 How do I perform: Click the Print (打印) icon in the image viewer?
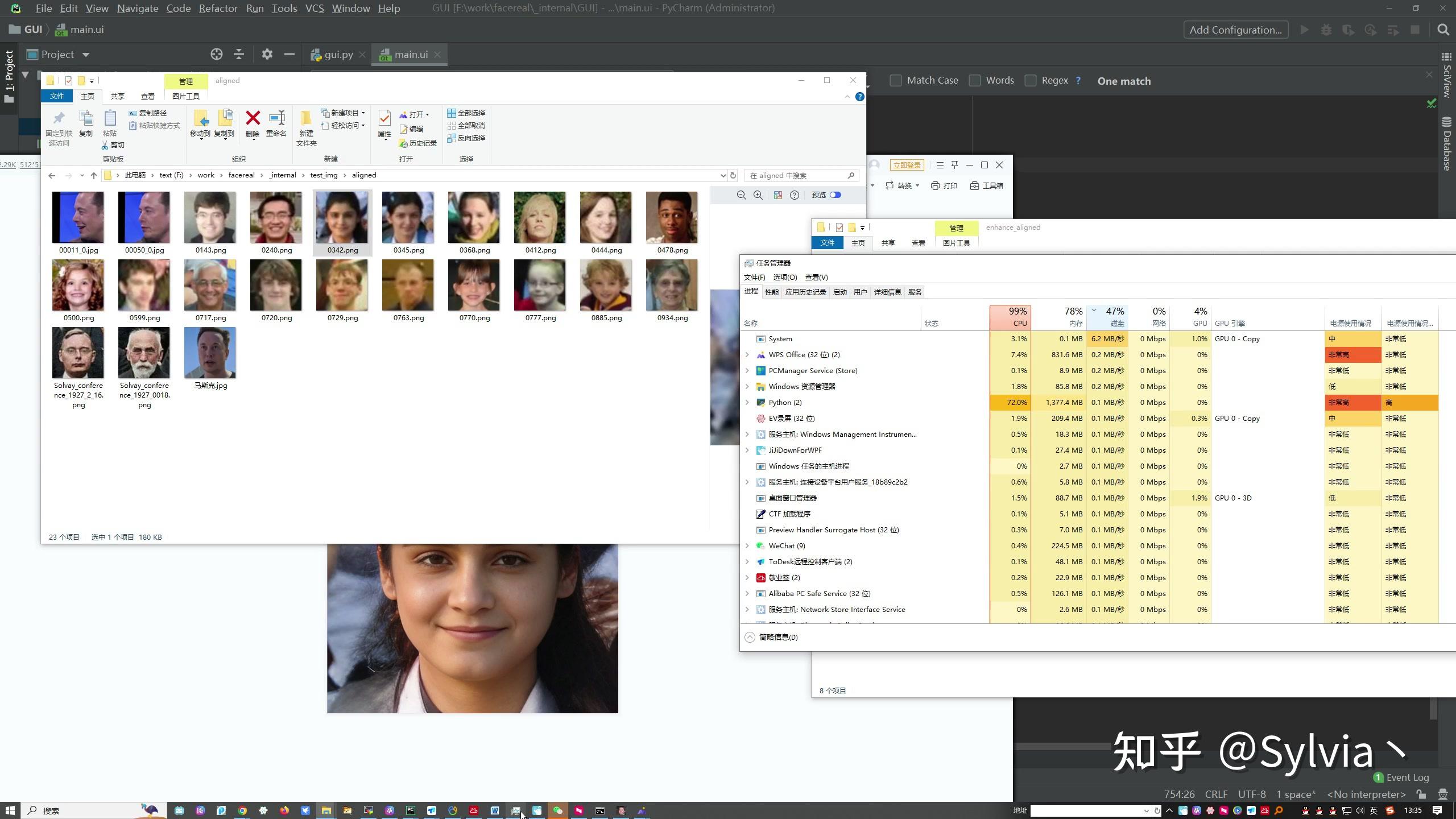pos(944,186)
